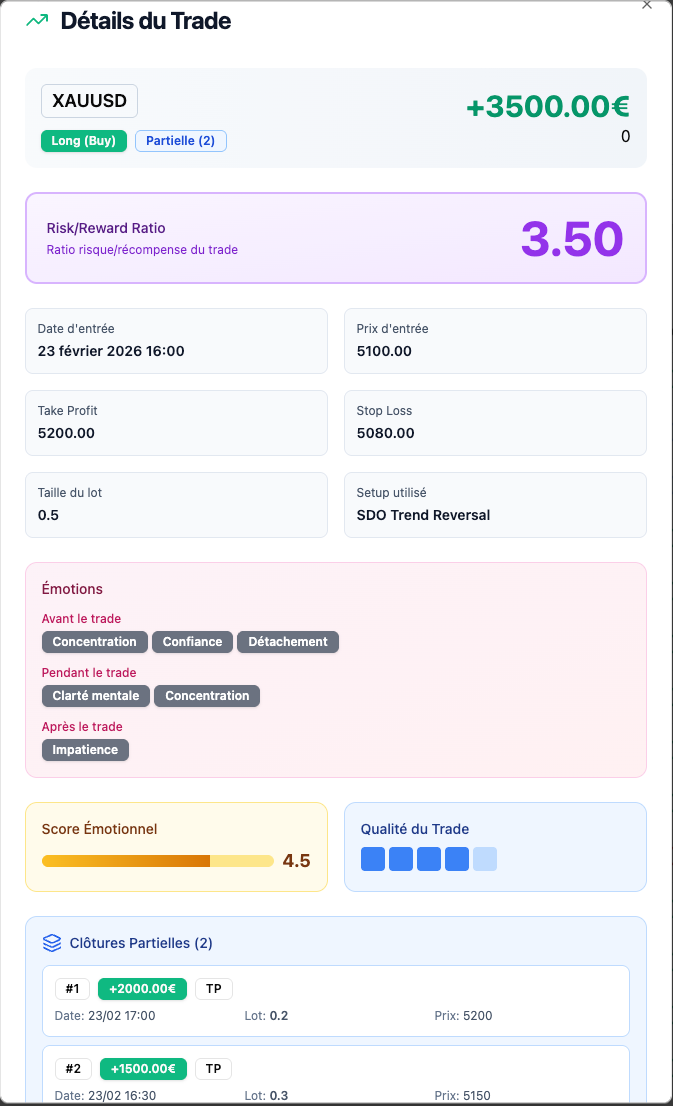673x1106 pixels.
Task: Click the Prix: 5200 text
Action: click(463, 1016)
